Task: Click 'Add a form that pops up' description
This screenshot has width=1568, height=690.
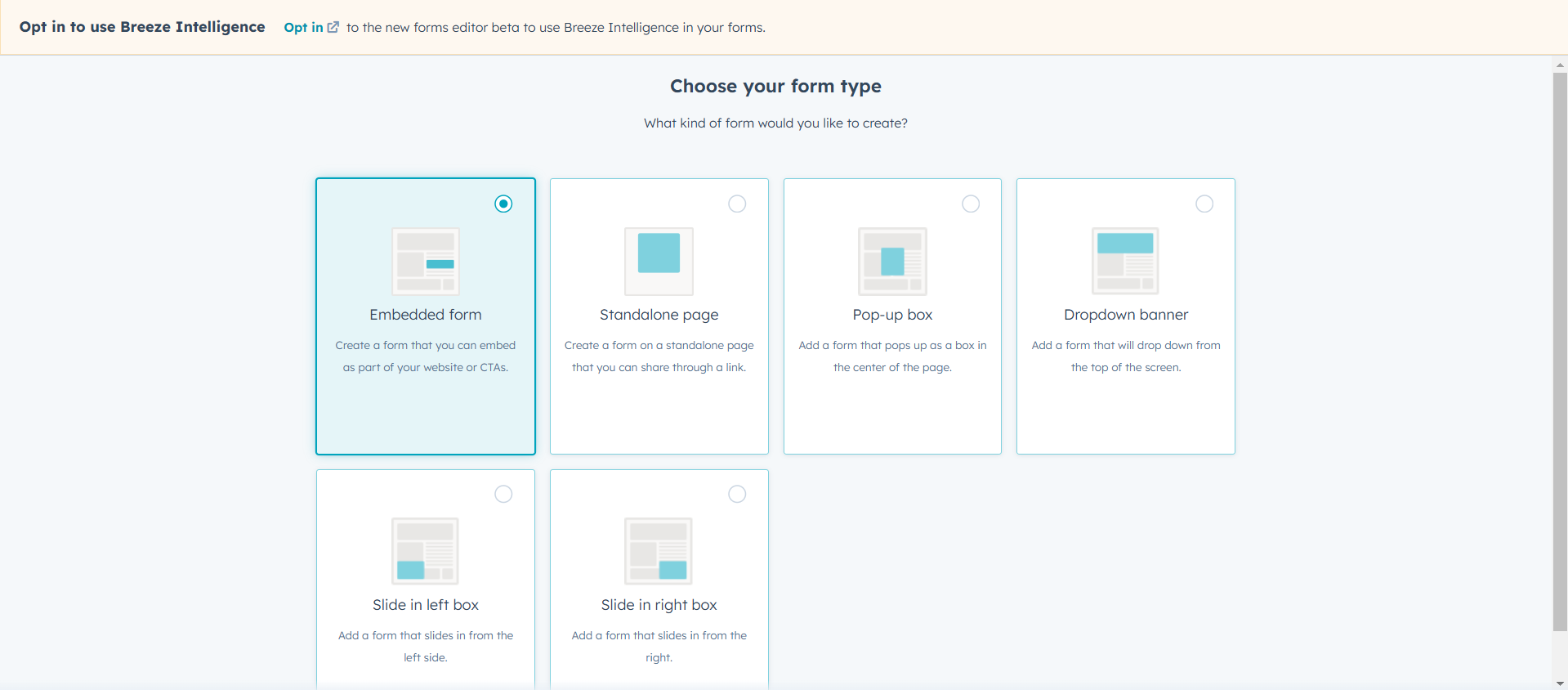Action: point(892,356)
